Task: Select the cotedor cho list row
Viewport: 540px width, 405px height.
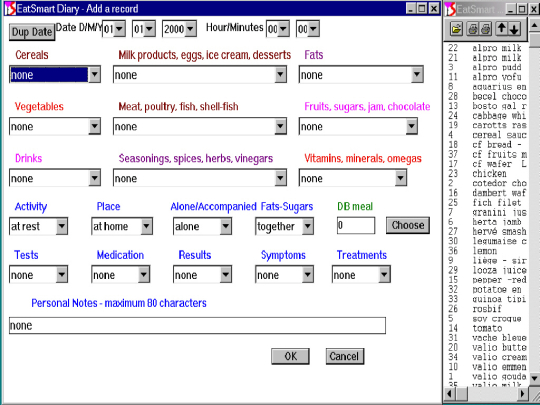Action: coord(486,183)
